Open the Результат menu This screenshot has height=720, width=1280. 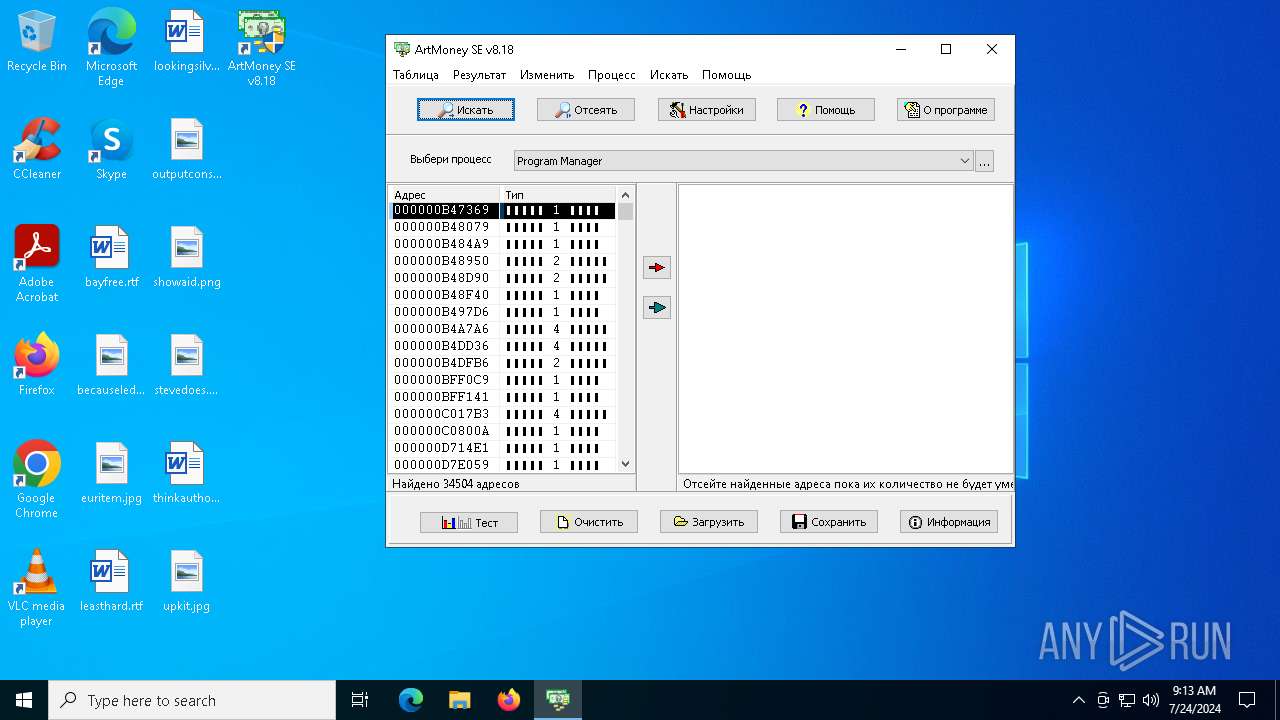pos(479,75)
